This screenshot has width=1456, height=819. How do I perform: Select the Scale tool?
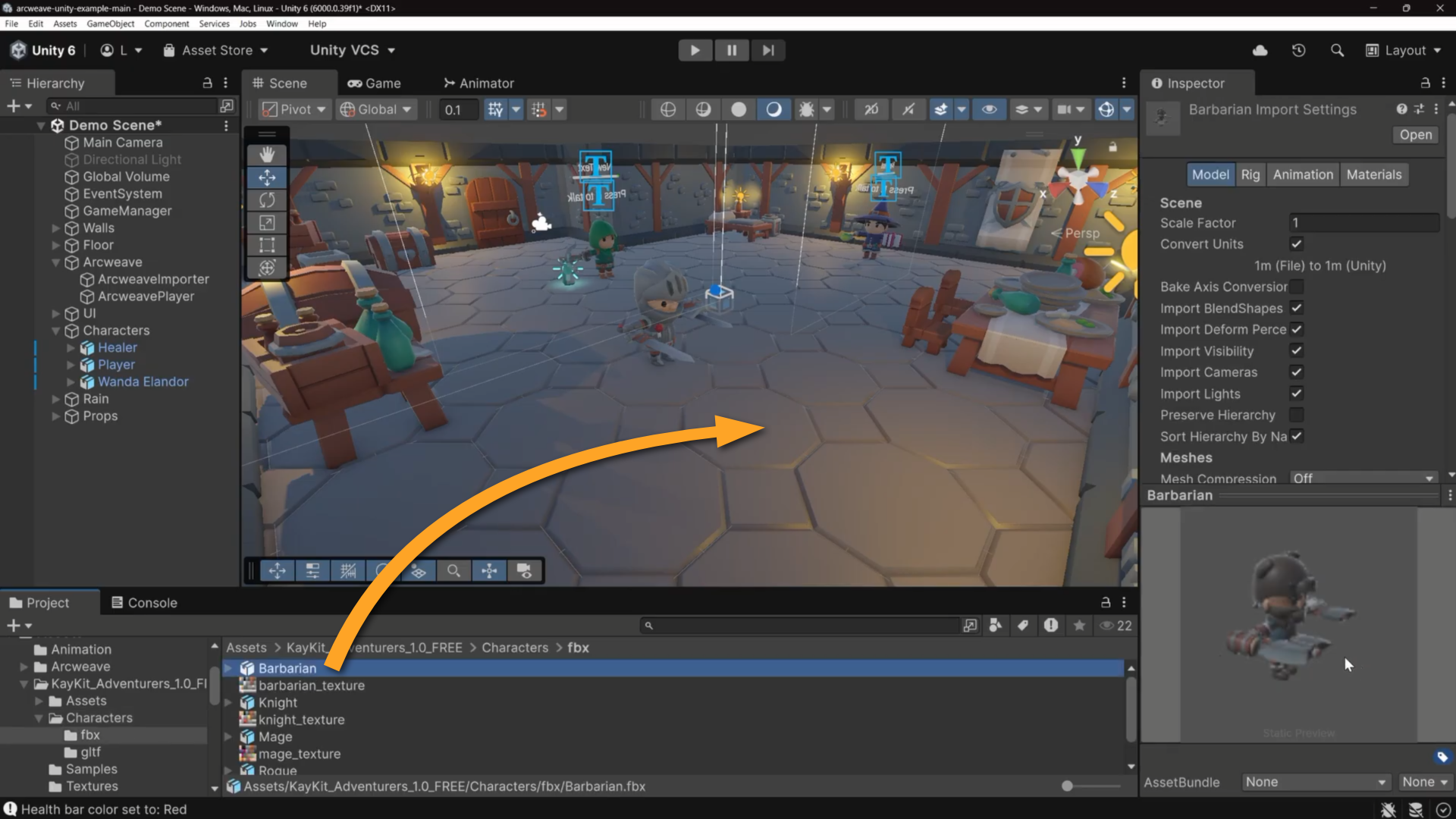[x=267, y=223]
